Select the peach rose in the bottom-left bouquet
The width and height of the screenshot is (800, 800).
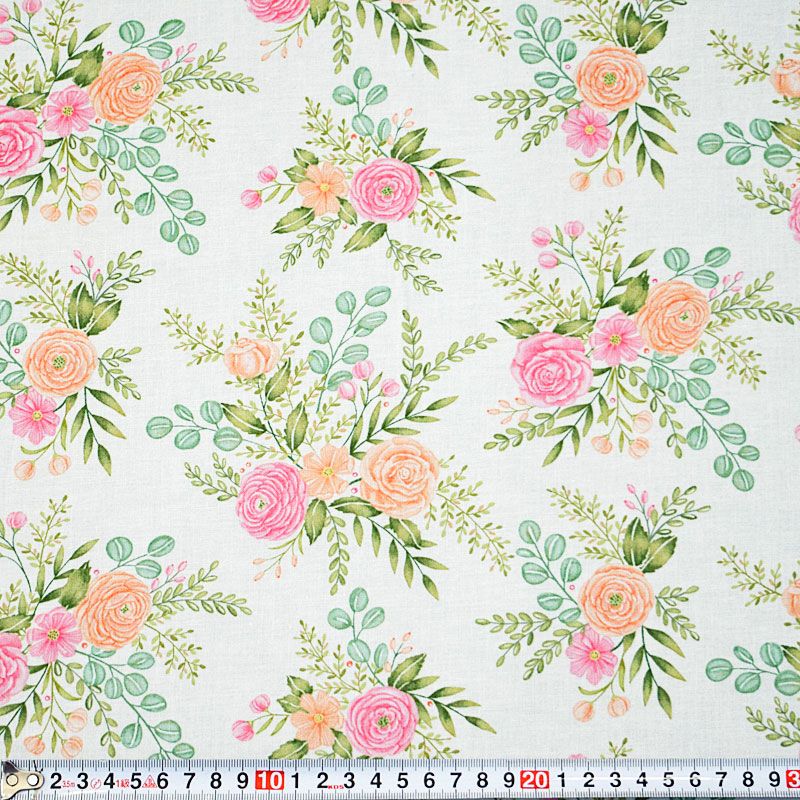coord(112,608)
